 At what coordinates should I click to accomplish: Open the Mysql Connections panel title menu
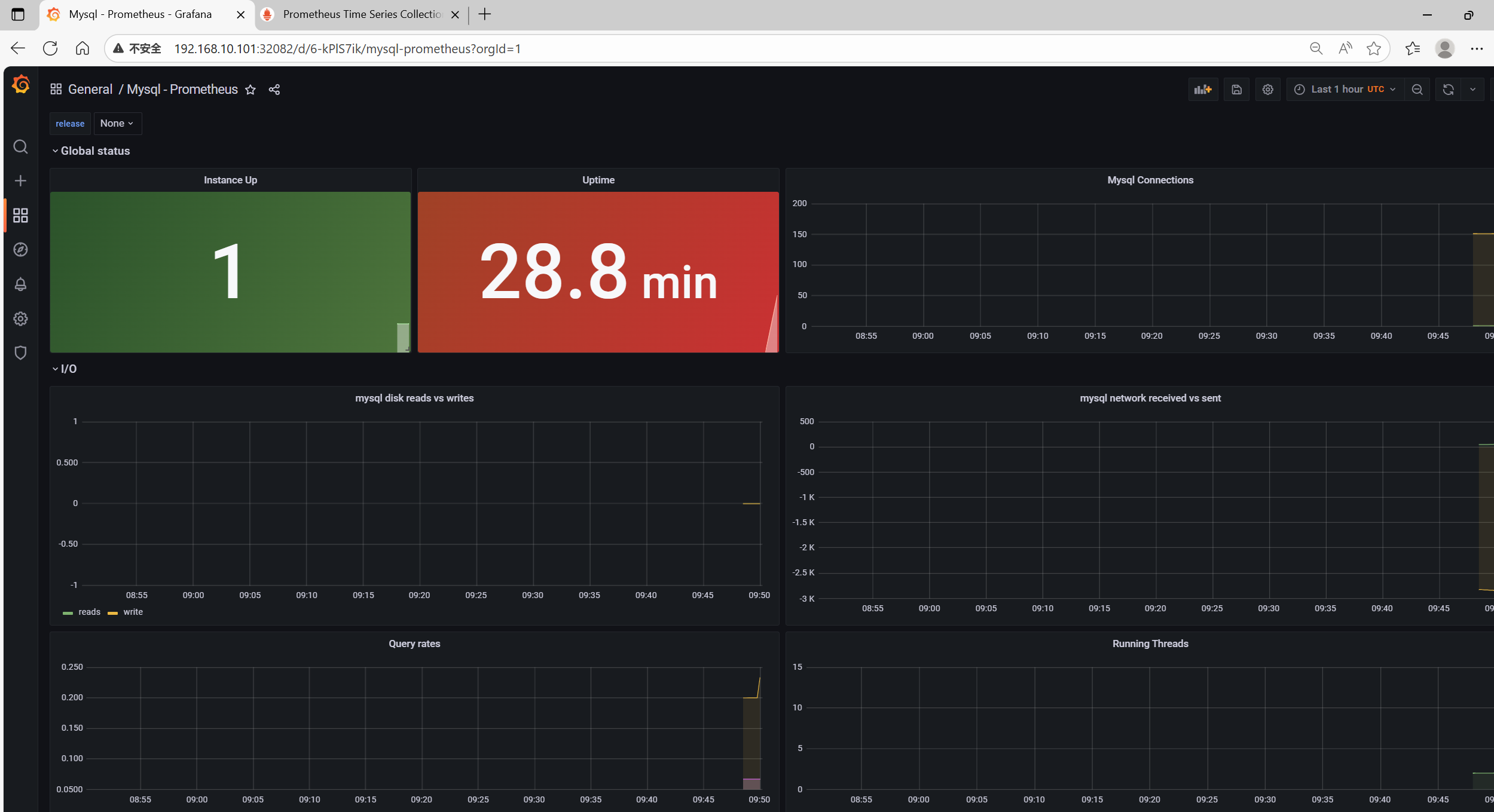1150,180
